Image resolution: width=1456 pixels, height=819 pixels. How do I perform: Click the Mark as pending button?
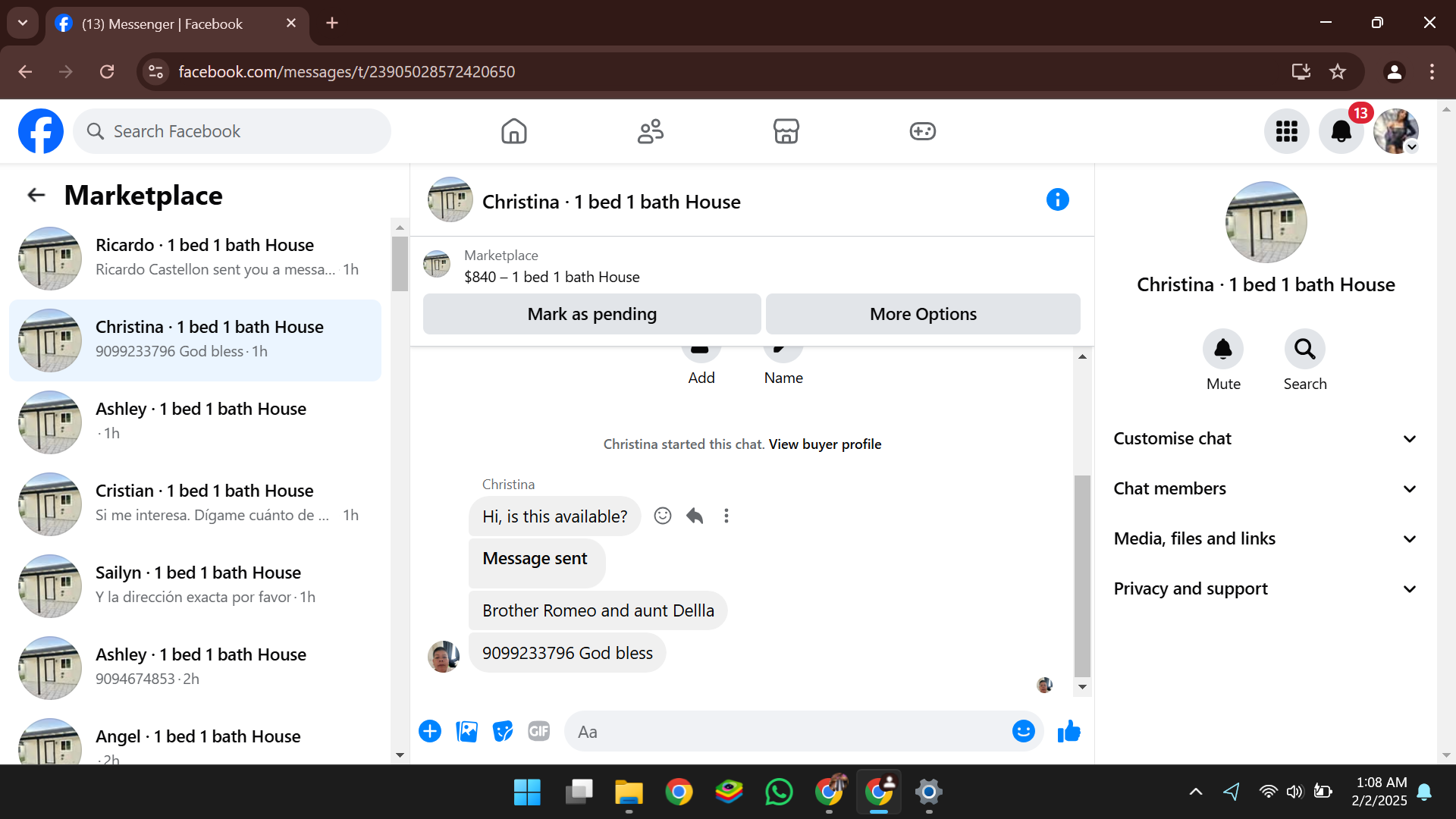click(x=591, y=314)
